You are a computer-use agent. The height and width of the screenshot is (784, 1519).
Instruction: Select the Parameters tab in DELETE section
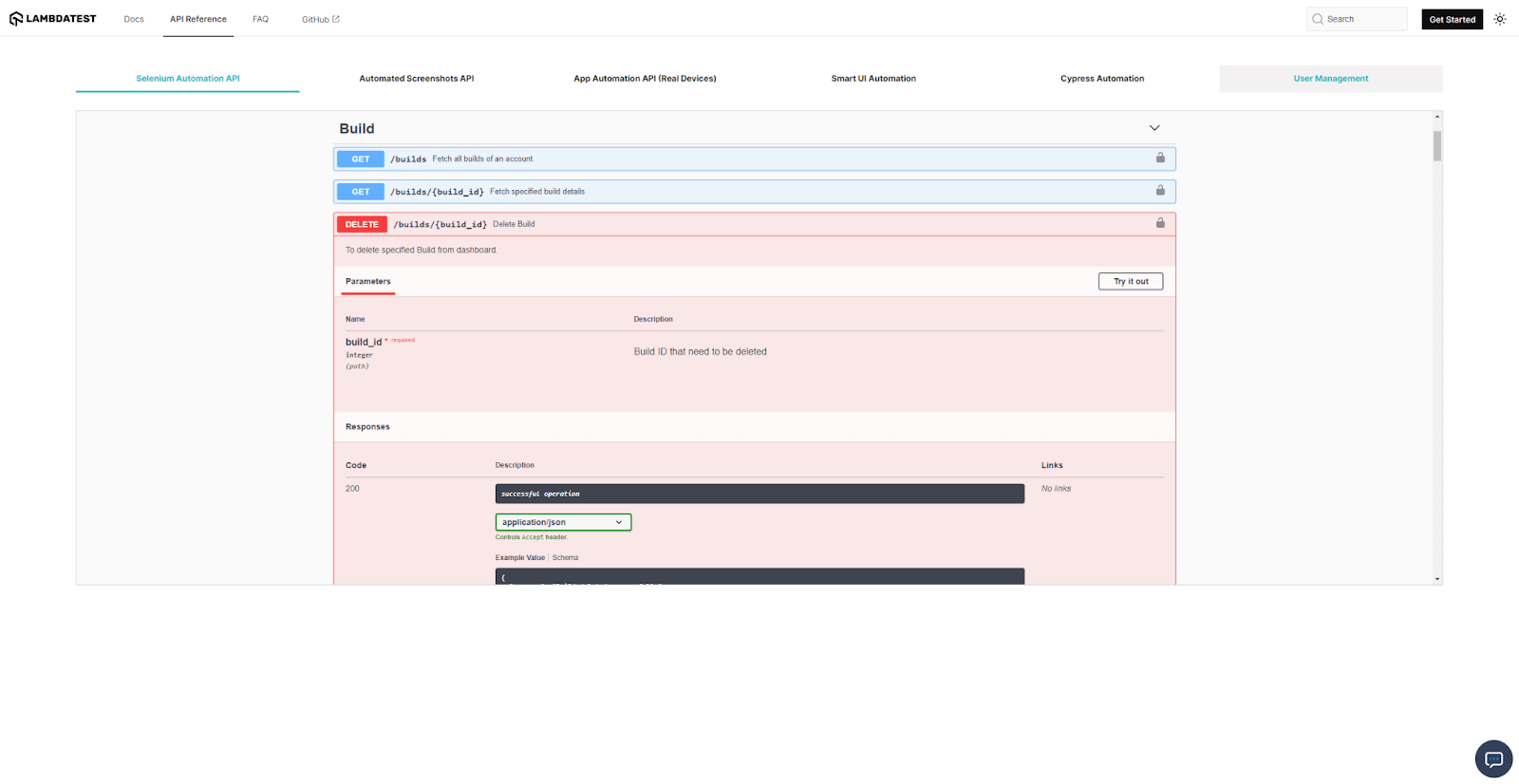tap(368, 282)
